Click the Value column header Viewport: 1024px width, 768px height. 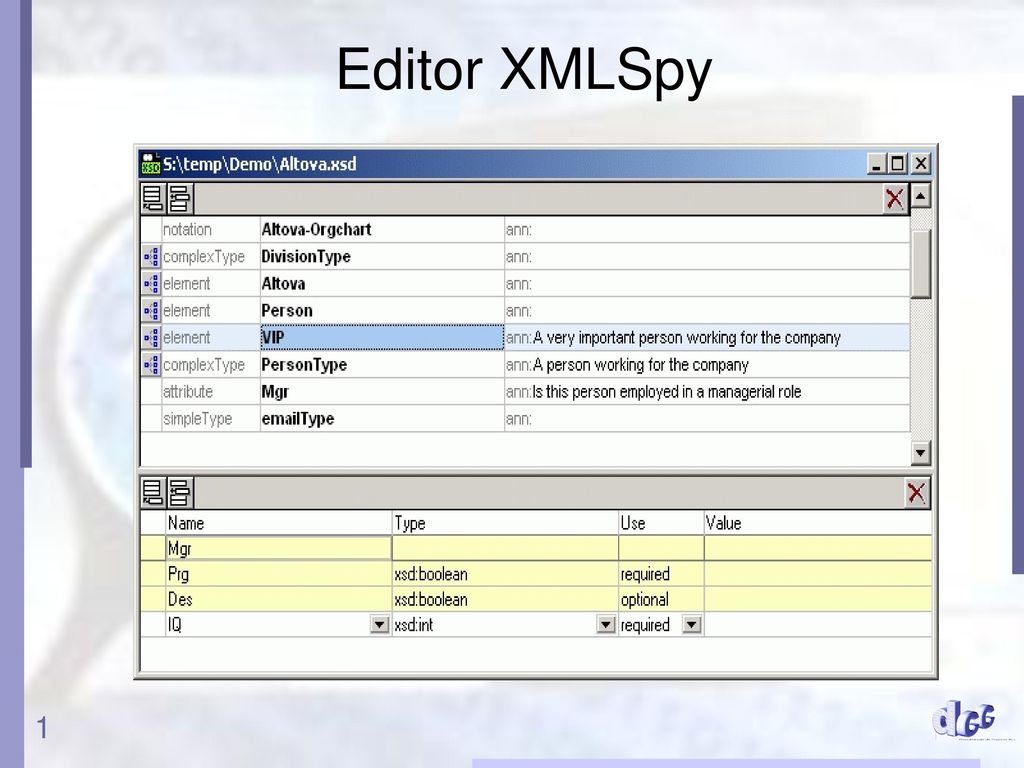click(x=818, y=523)
